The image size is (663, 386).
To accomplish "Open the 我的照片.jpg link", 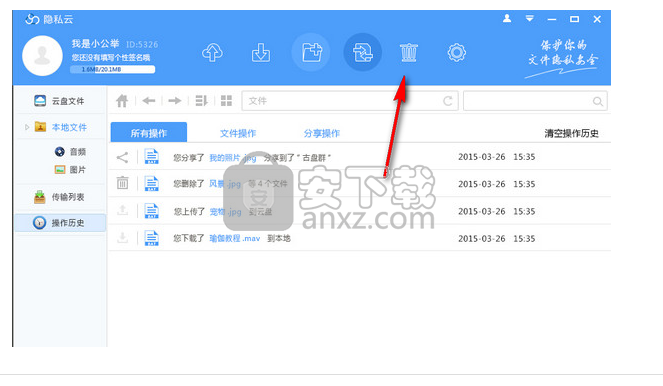I will tap(233, 158).
